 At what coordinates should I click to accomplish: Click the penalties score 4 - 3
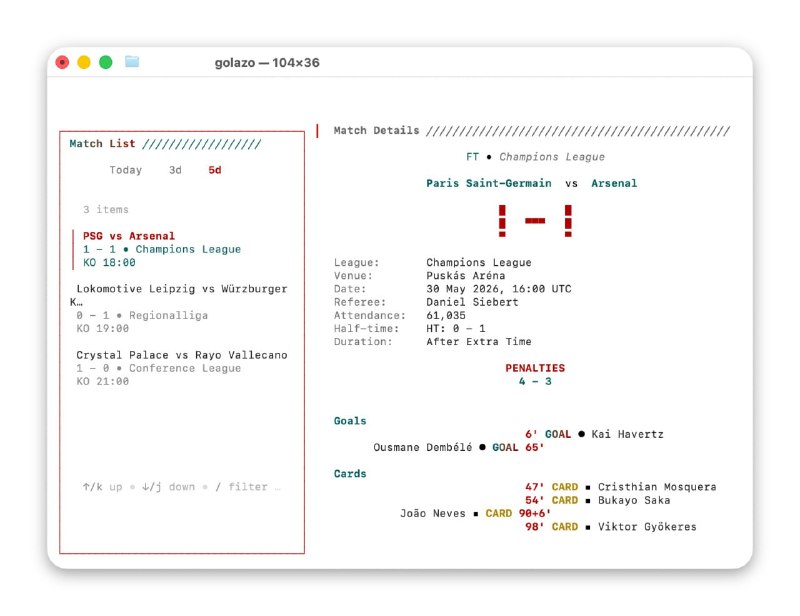(x=535, y=381)
